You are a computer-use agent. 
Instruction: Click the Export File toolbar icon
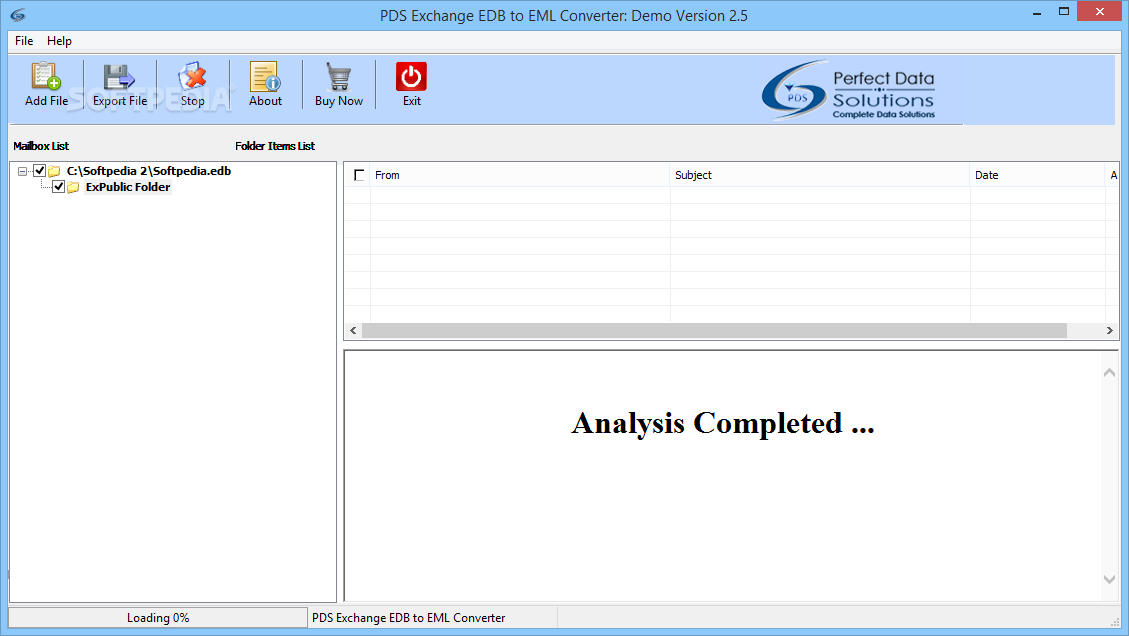pos(120,76)
